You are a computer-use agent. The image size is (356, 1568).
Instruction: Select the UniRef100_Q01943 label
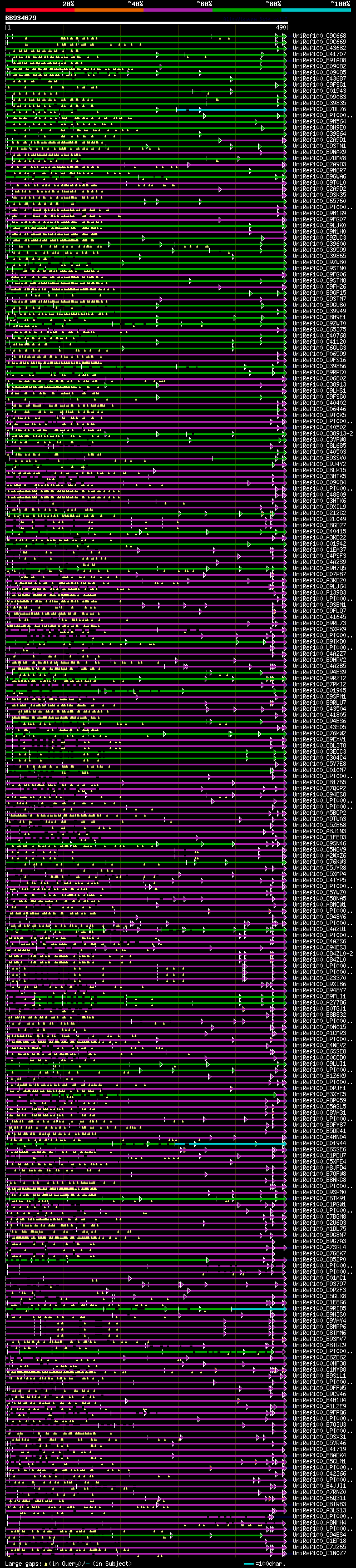pyautogui.click(x=319, y=91)
